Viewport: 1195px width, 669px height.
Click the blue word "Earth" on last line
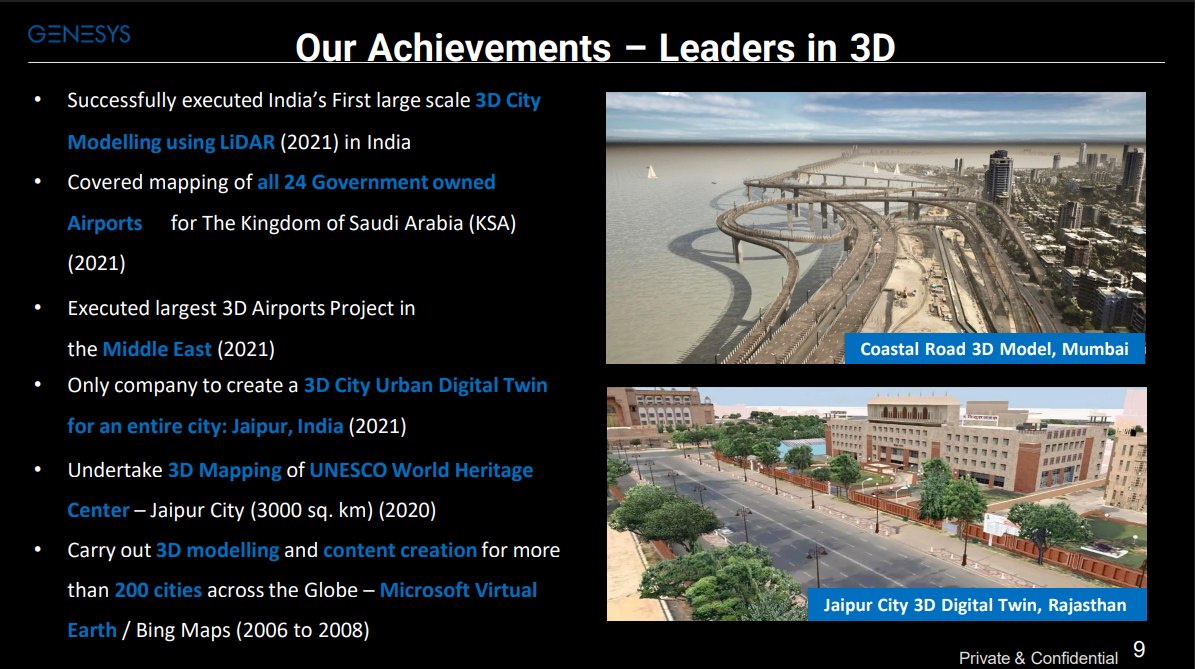pos(92,631)
